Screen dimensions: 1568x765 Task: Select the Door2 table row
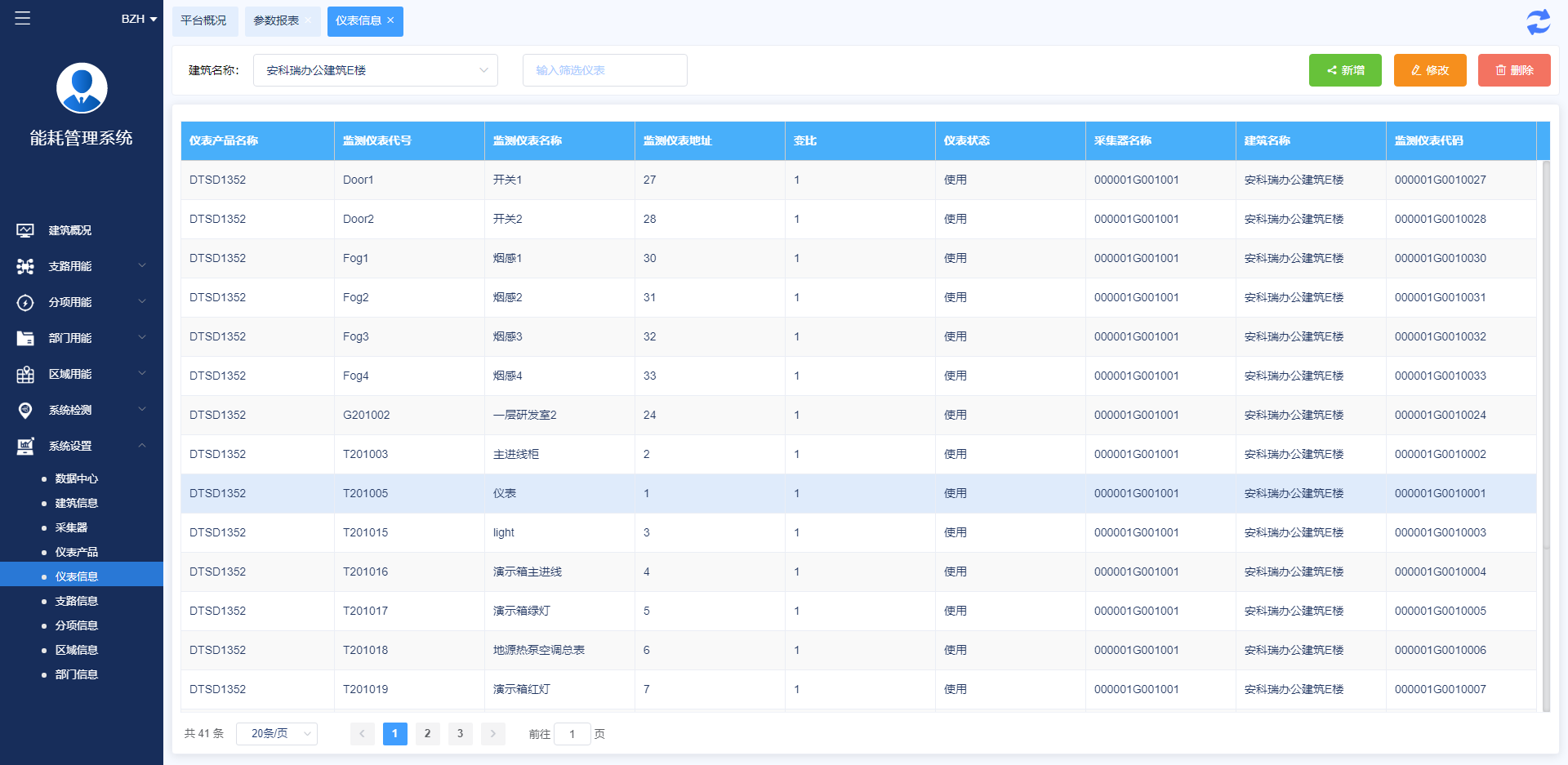tap(858, 219)
